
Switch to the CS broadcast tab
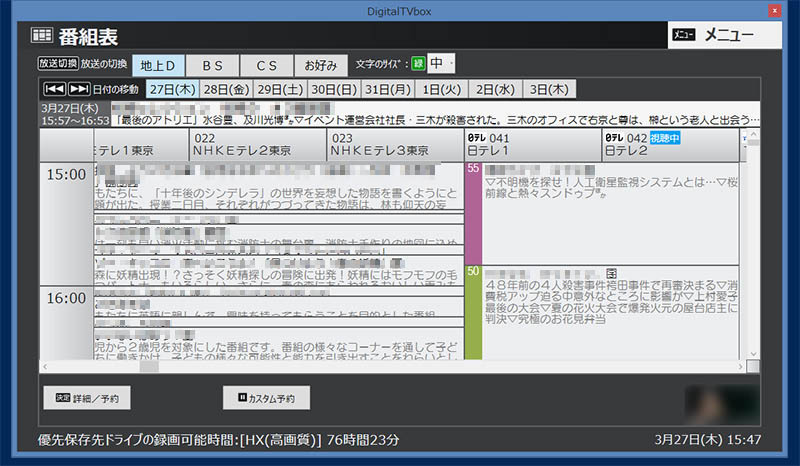(x=266, y=65)
